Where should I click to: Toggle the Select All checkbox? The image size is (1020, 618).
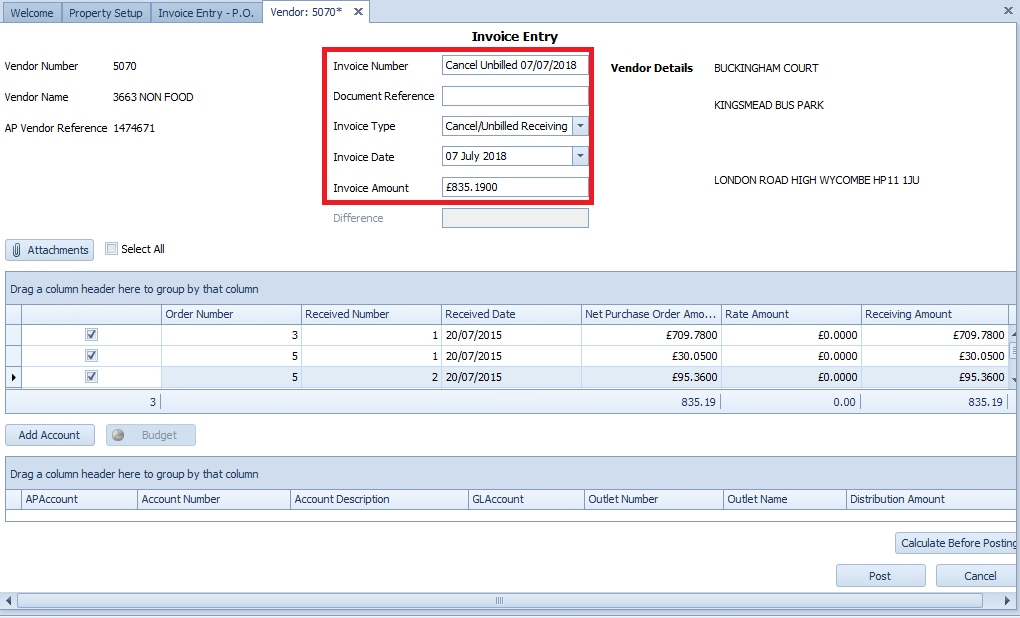[x=111, y=249]
